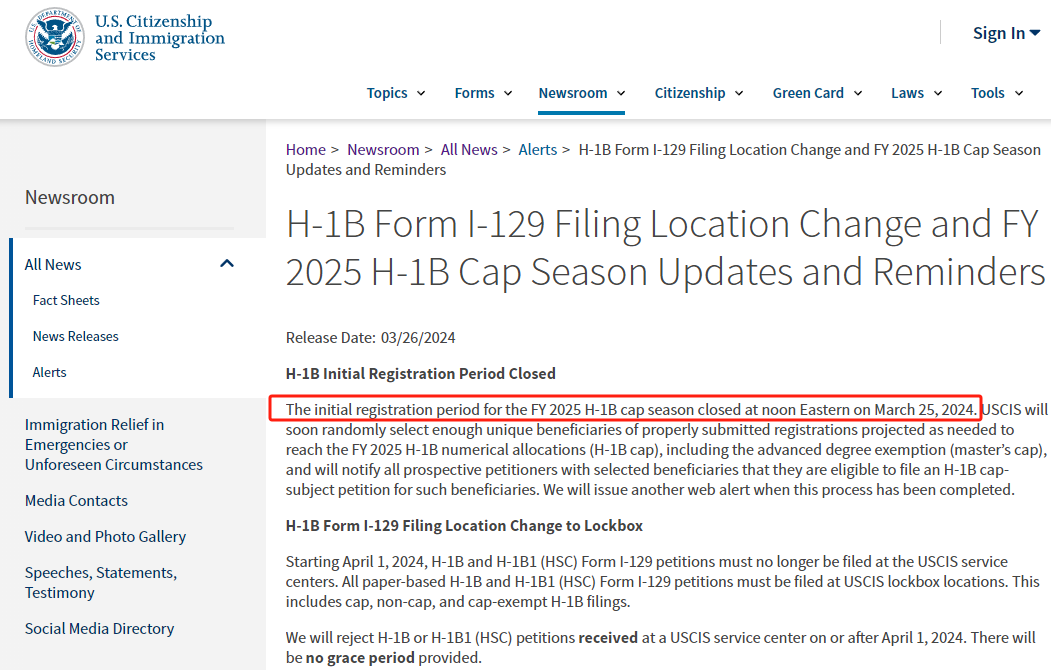This screenshot has height=670, width=1051.
Task: Expand the Laws menu
Action: (916, 93)
